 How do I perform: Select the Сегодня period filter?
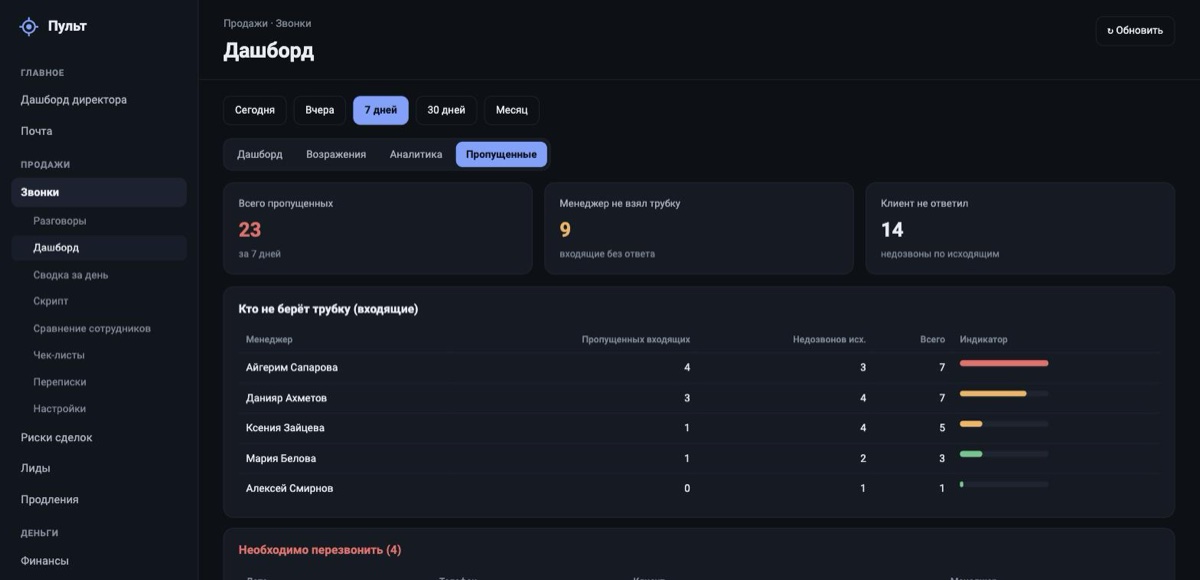tap(255, 110)
